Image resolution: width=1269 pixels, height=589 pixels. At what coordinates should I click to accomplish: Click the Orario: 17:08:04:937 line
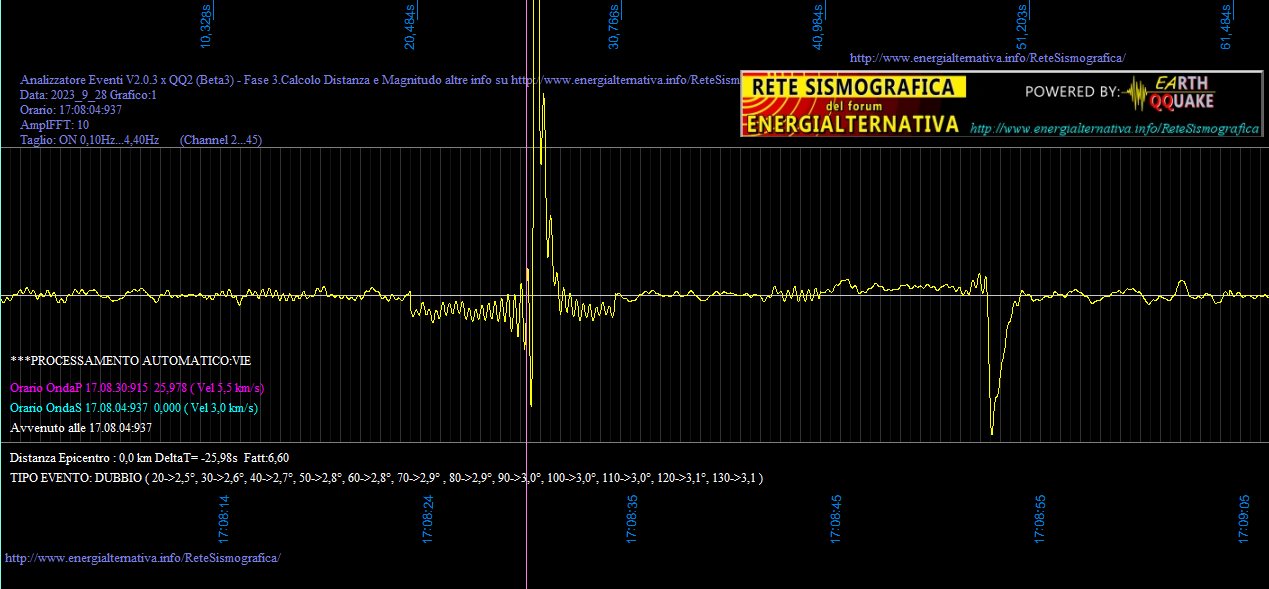point(71,110)
